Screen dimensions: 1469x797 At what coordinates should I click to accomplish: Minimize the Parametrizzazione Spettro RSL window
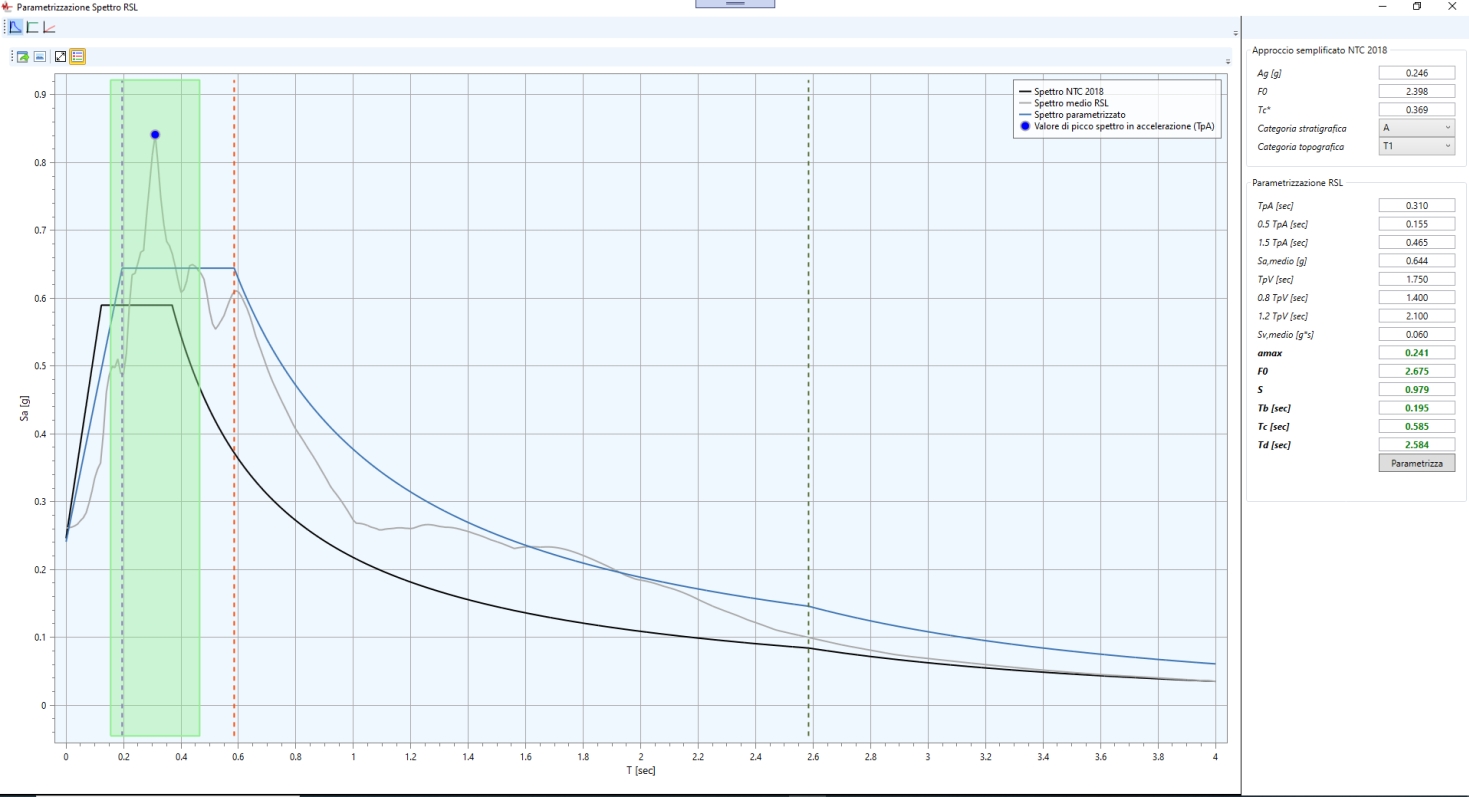(1382, 6)
